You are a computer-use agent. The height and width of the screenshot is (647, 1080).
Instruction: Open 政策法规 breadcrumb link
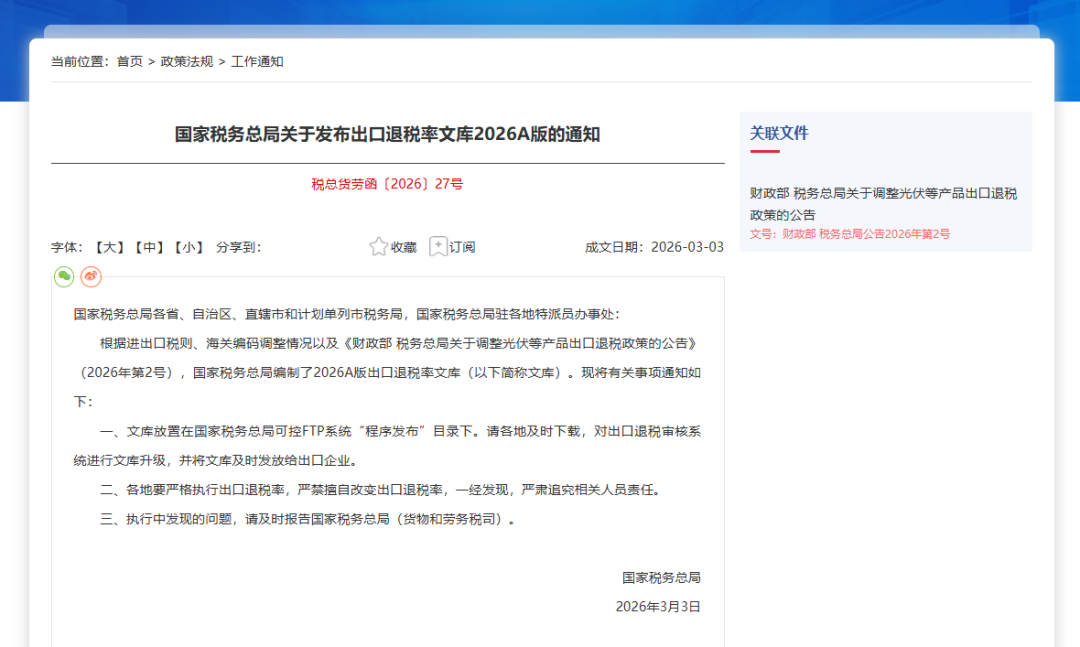point(187,61)
